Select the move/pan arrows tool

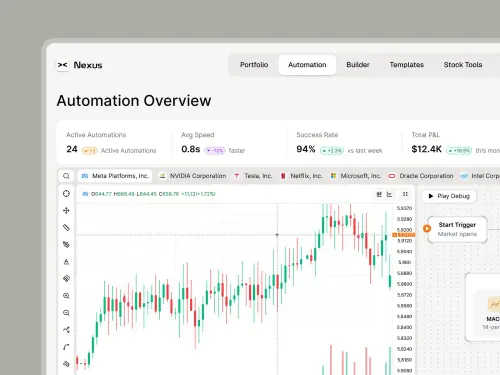(66, 211)
